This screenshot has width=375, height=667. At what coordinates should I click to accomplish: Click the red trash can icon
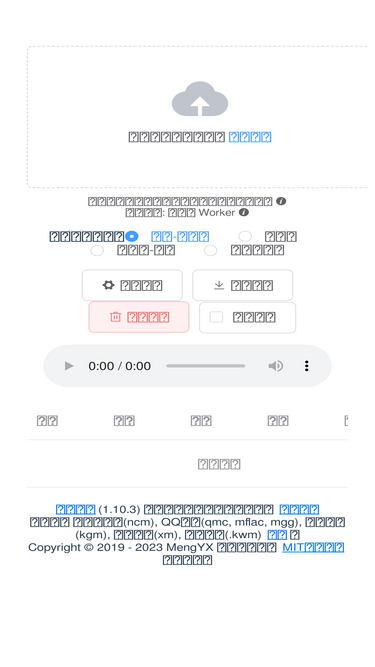[x=115, y=317]
